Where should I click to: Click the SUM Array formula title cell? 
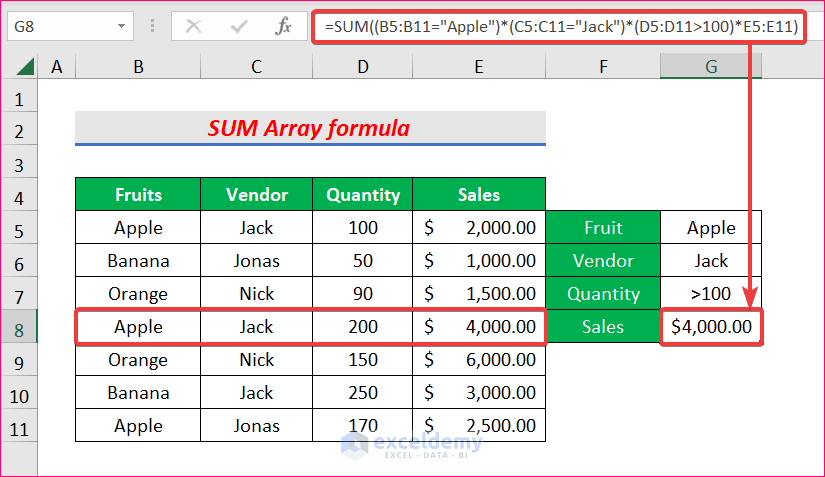click(x=310, y=129)
